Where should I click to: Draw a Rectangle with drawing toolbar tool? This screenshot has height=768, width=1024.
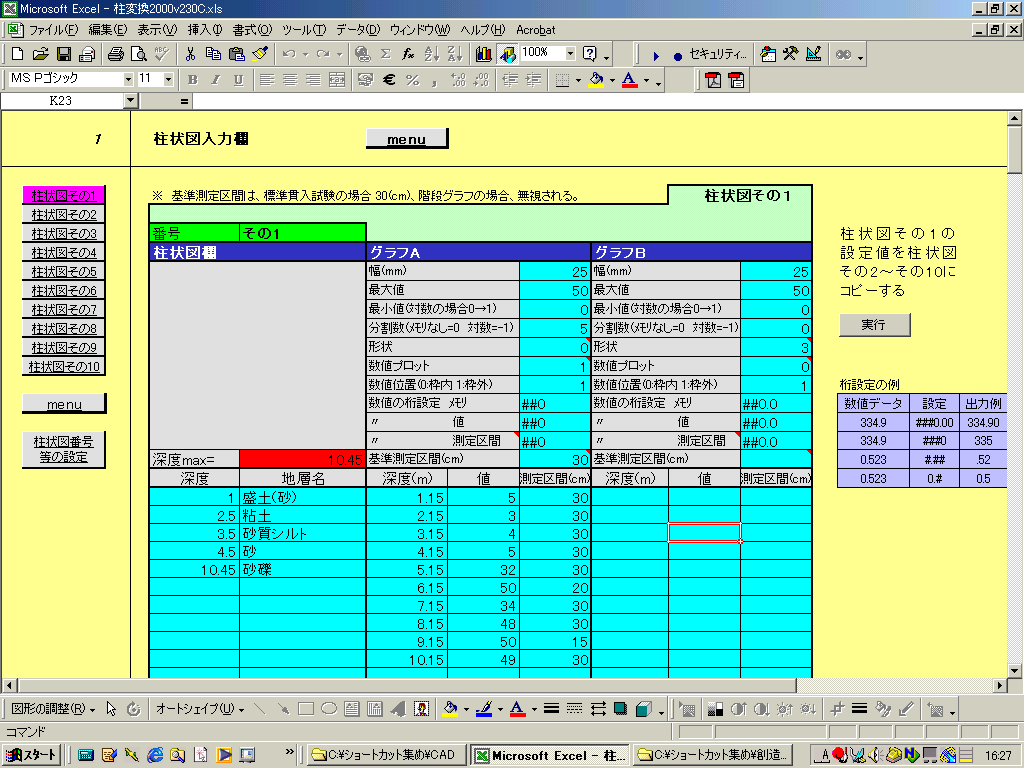tap(306, 709)
